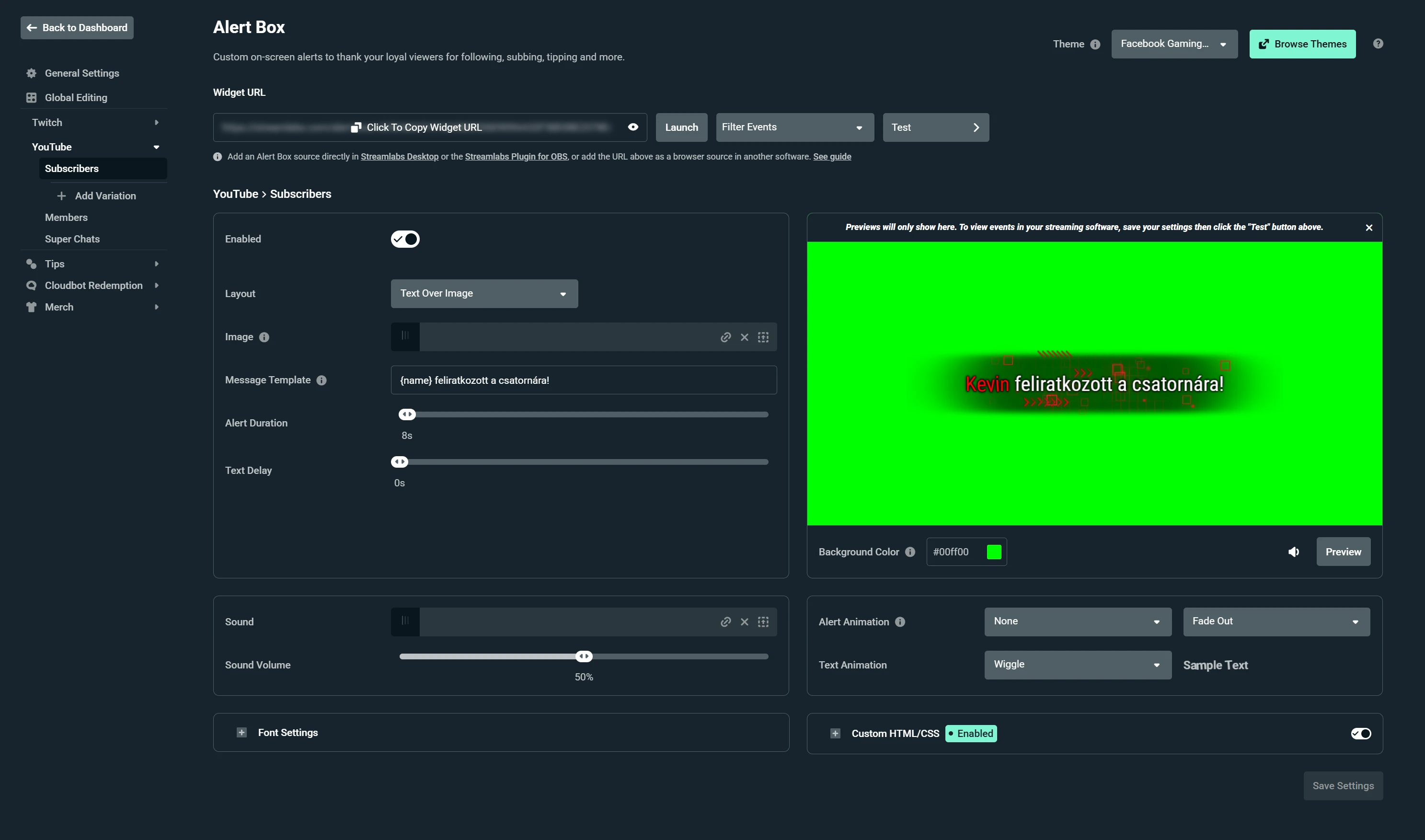Viewport: 1425px width, 840px height.
Task: Click the Message Template info icon
Action: point(322,380)
